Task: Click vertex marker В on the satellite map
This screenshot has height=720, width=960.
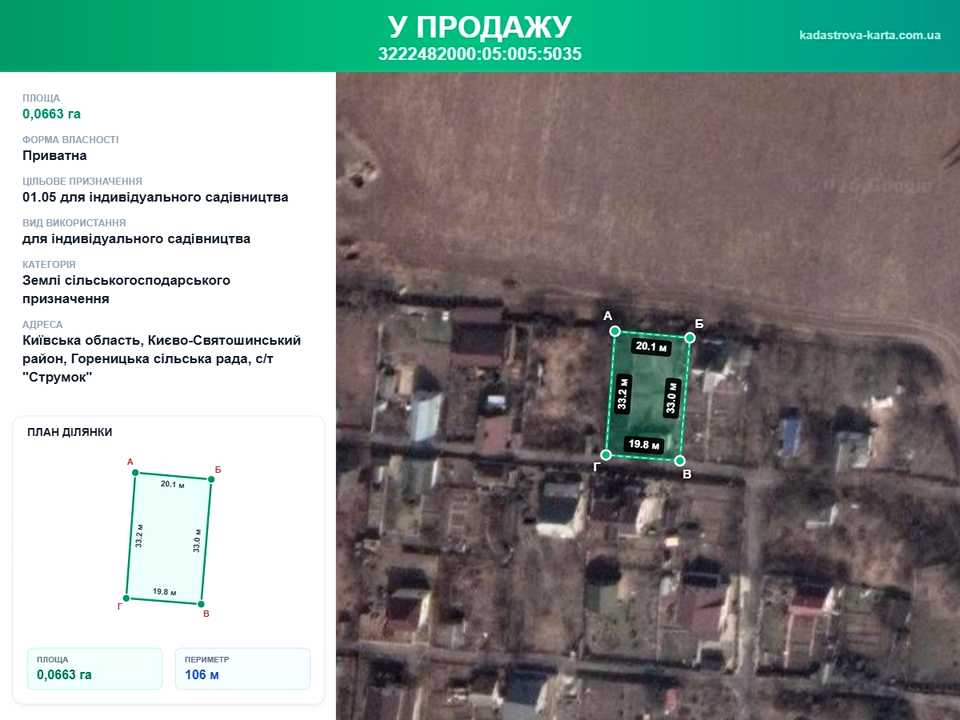Action: [x=680, y=460]
